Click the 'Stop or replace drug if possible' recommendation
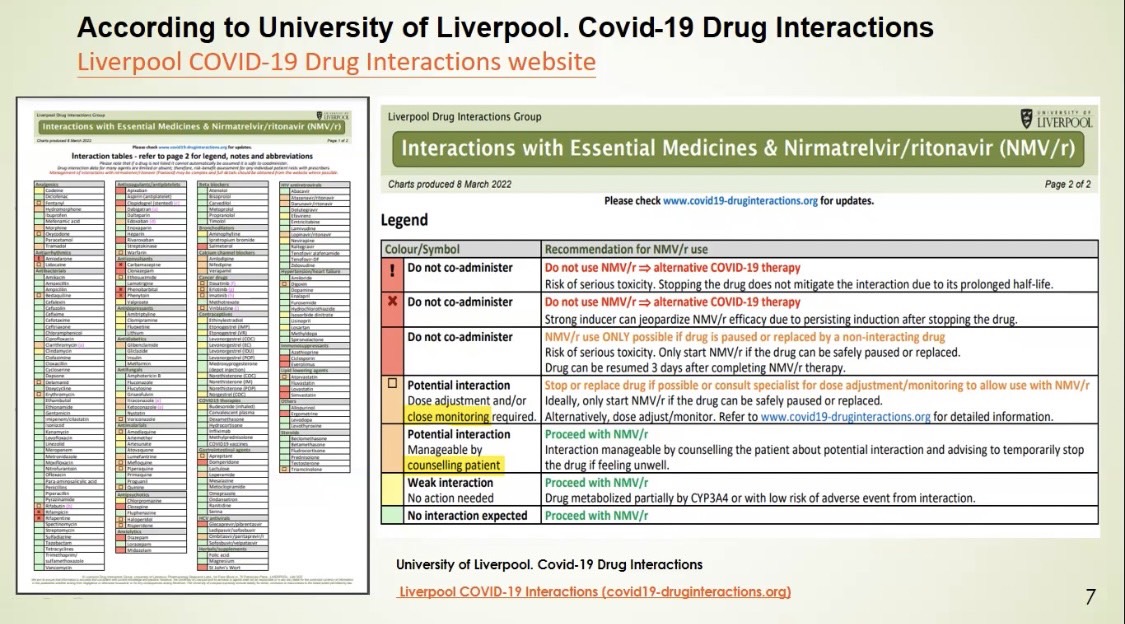This screenshot has height=624, width=1125. click(816, 385)
